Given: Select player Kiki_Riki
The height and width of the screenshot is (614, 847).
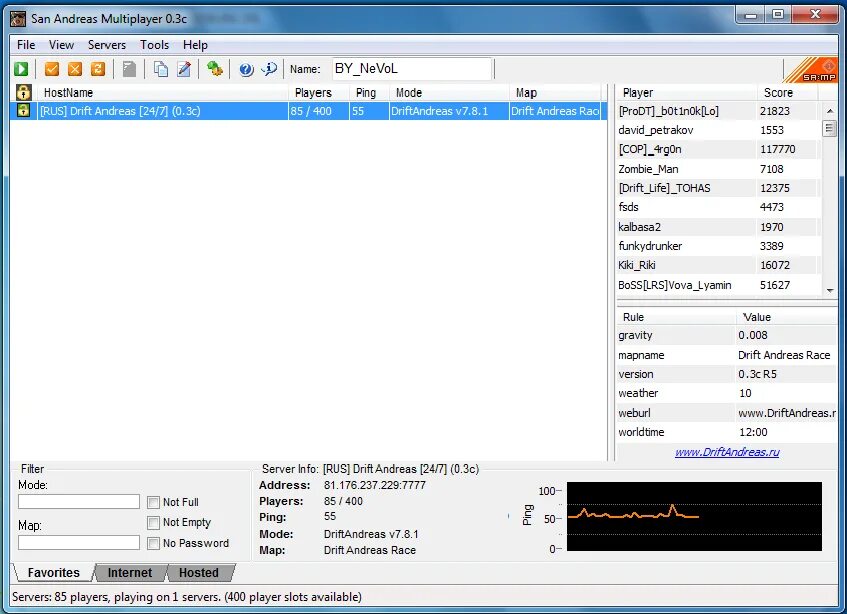Looking at the screenshot, I should (x=718, y=265).
